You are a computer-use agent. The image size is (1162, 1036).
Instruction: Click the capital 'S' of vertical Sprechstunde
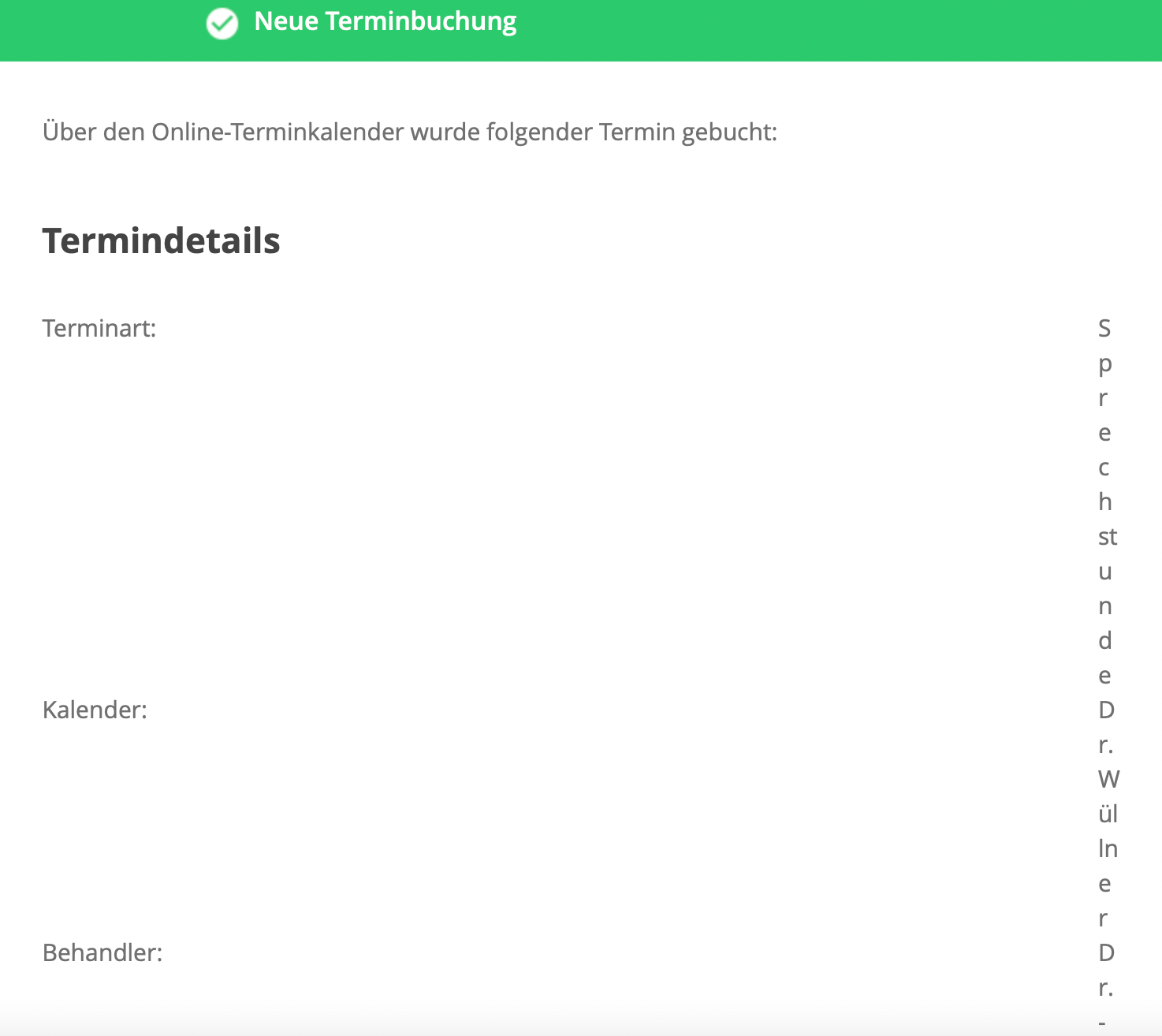coord(1104,328)
